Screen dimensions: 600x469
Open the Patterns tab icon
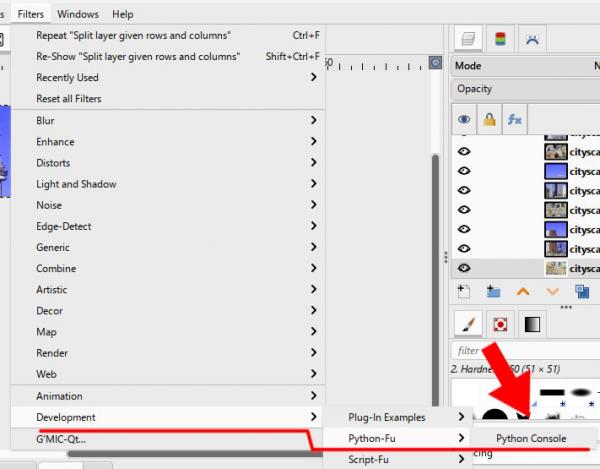click(500, 324)
